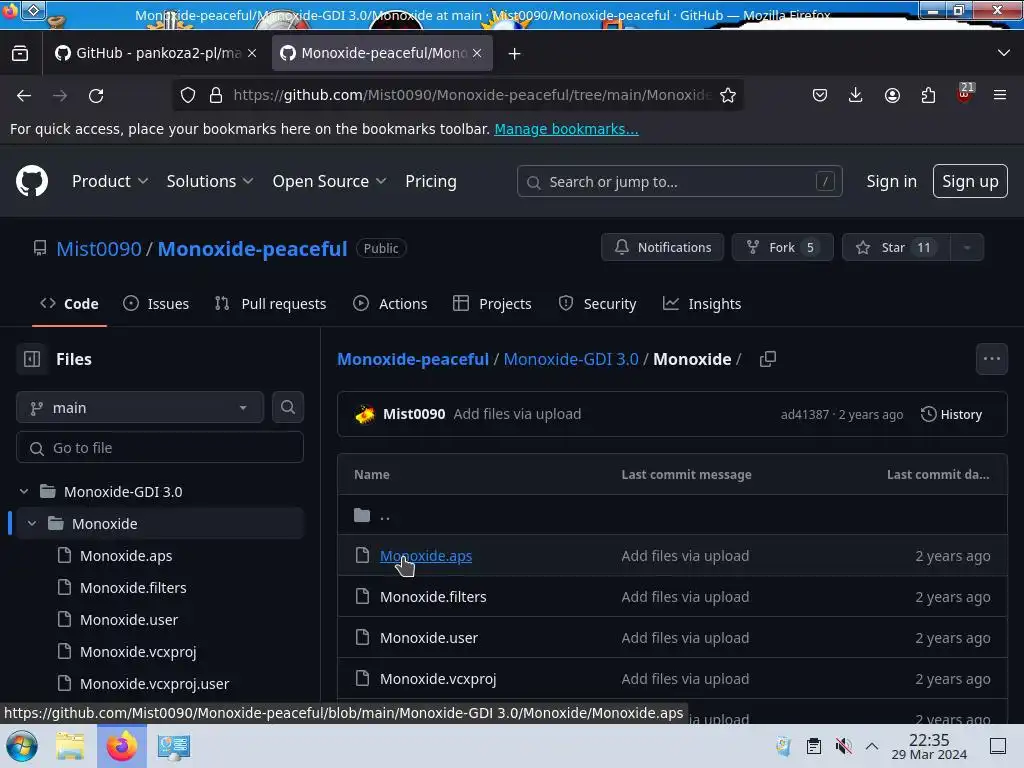Click the site padlock security icon
The width and height of the screenshot is (1024, 768).
coord(216,95)
